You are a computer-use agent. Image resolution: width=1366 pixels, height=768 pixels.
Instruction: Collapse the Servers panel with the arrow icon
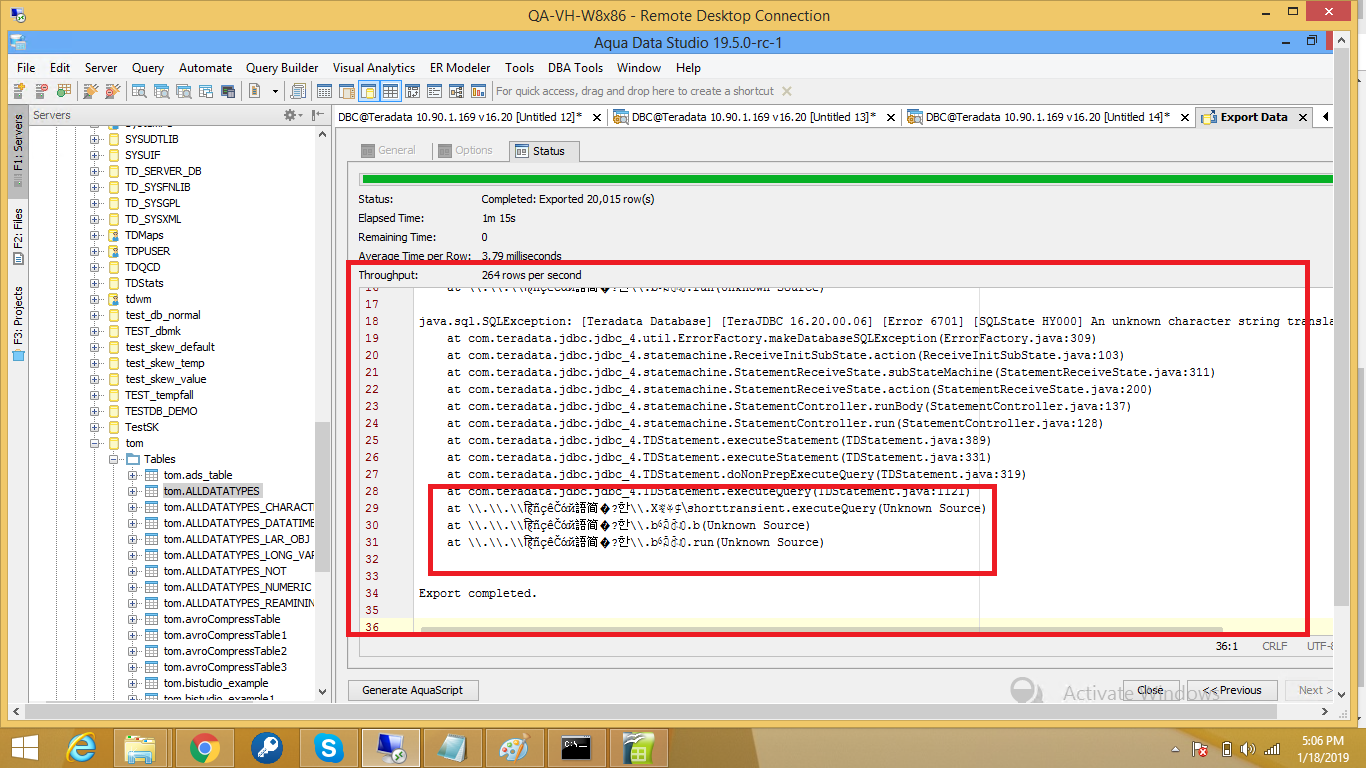coord(318,116)
